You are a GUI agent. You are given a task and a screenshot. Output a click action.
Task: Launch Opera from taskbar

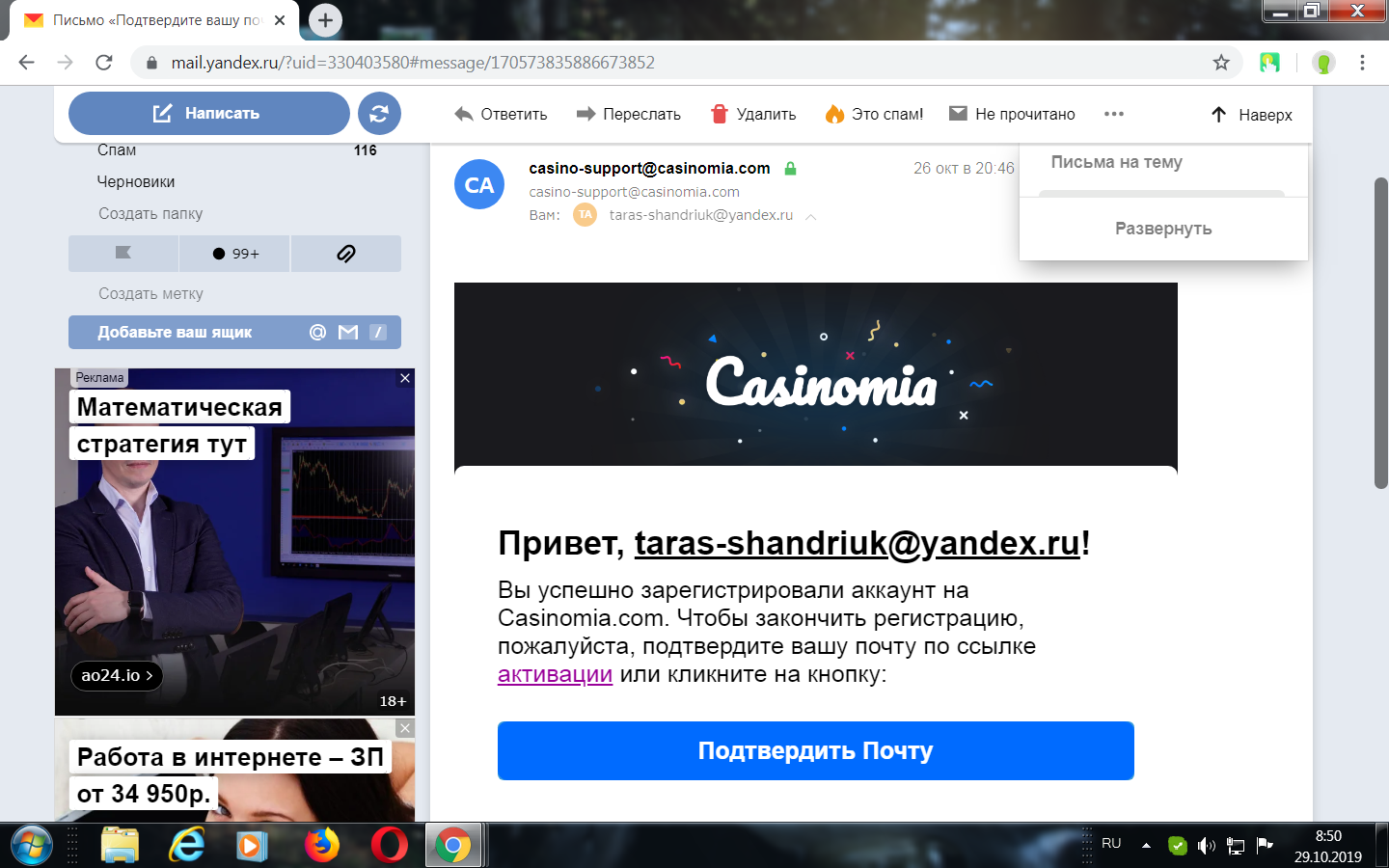(x=390, y=846)
